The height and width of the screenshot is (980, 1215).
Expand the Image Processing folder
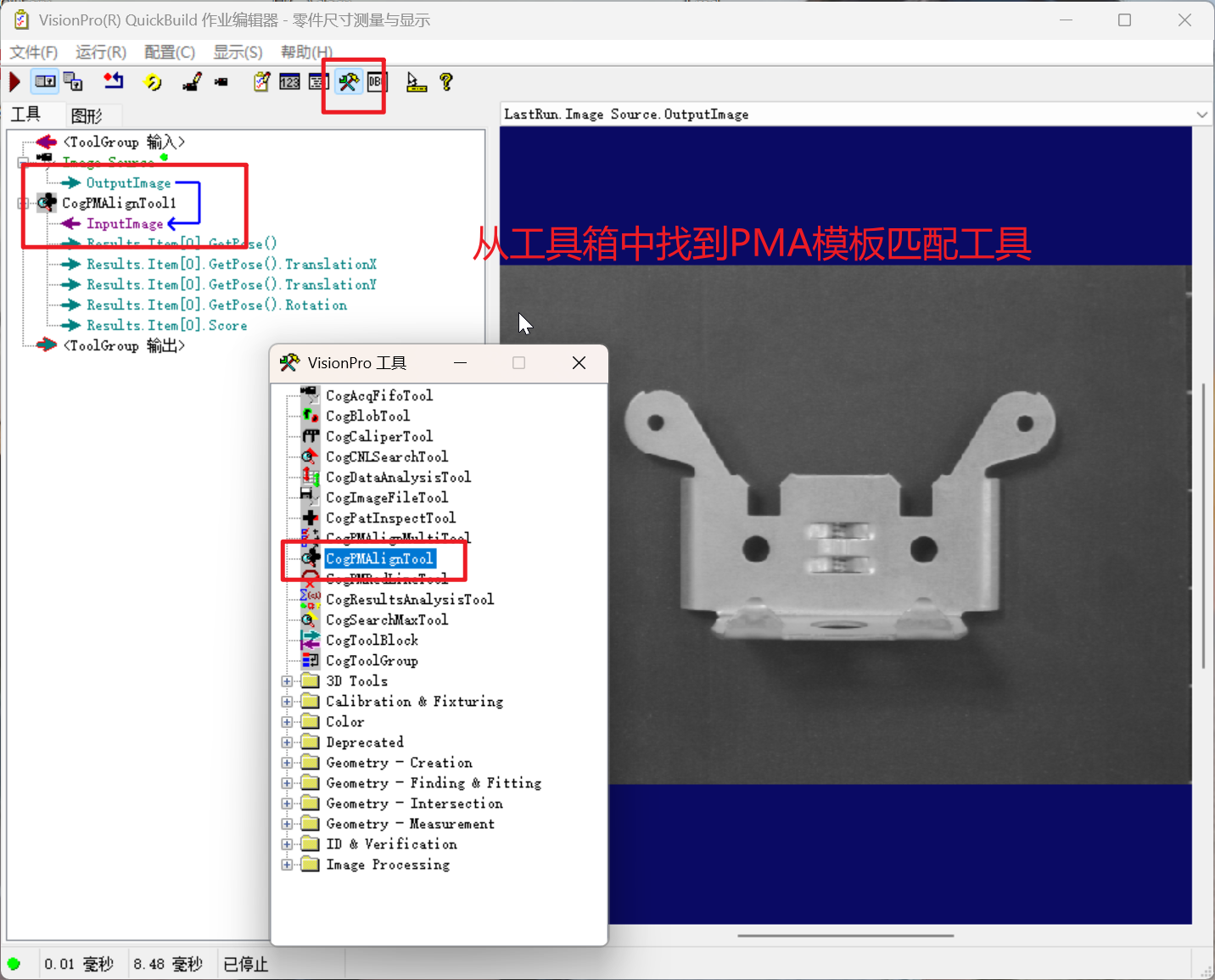(x=287, y=865)
